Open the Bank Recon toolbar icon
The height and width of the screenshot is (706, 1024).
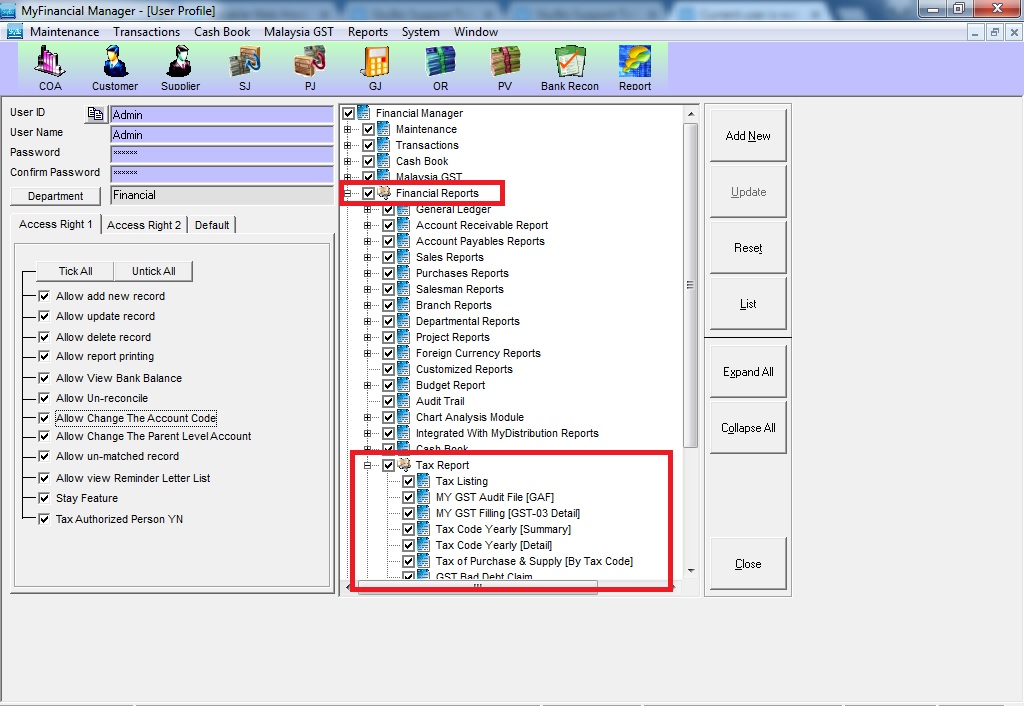point(570,66)
